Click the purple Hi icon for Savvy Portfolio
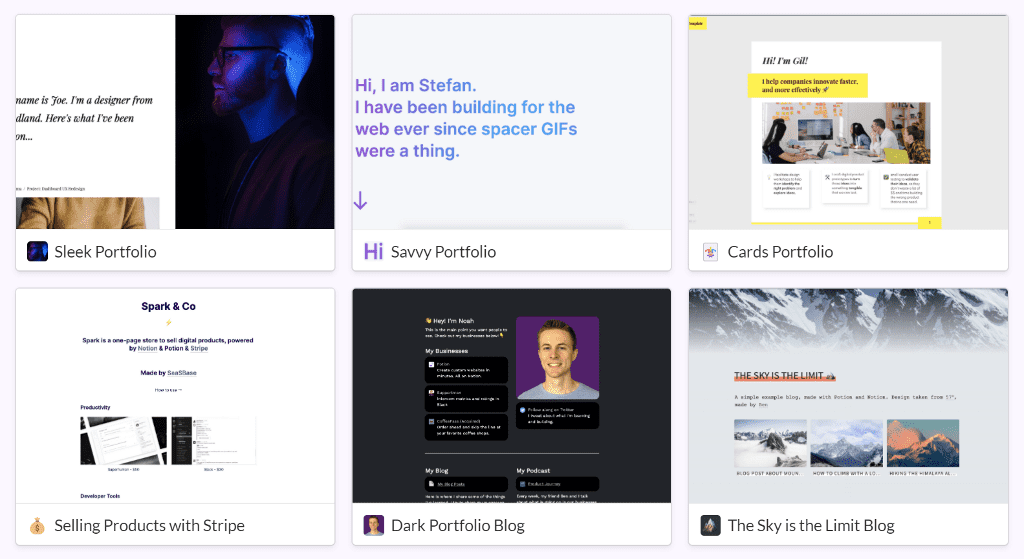This screenshot has height=559, width=1024. click(x=373, y=252)
